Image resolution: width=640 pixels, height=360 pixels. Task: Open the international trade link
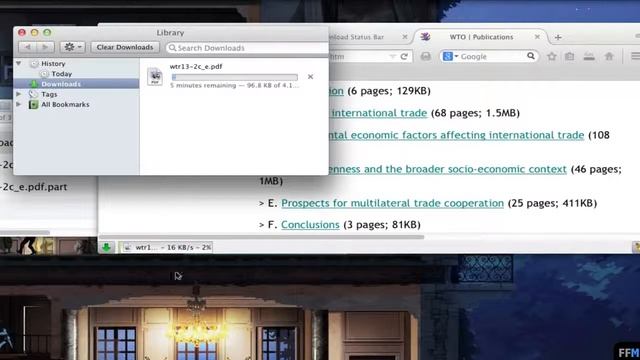379,113
